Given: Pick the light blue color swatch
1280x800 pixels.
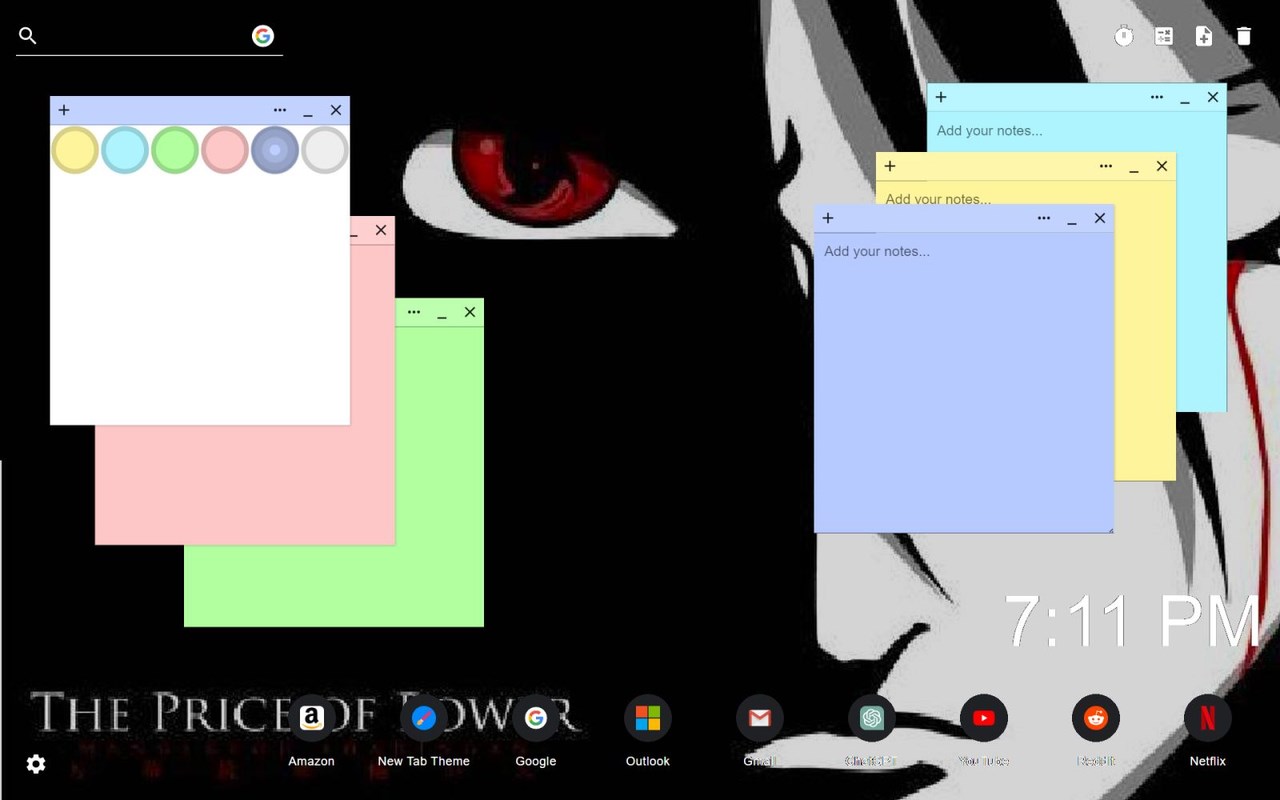Looking at the screenshot, I should coord(125,150).
